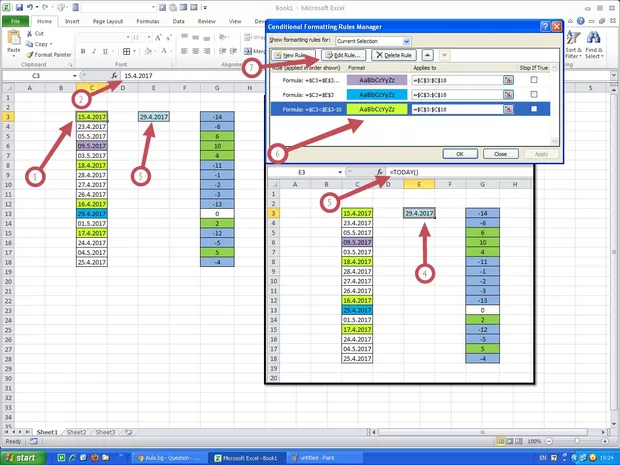This screenshot has width=620, height=465.
Task: Switch to the Data ribbon tab
Action: coord(178,21)
